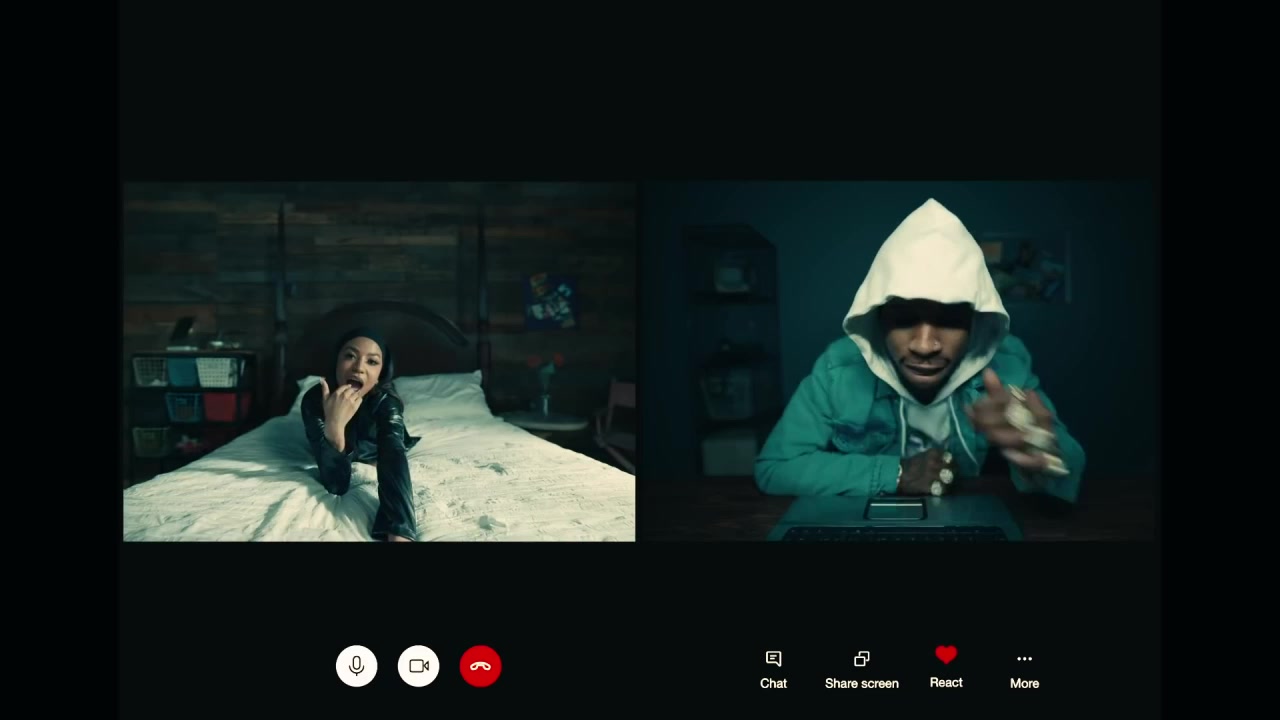Expand options via the "More" label

pos(1024,684)
